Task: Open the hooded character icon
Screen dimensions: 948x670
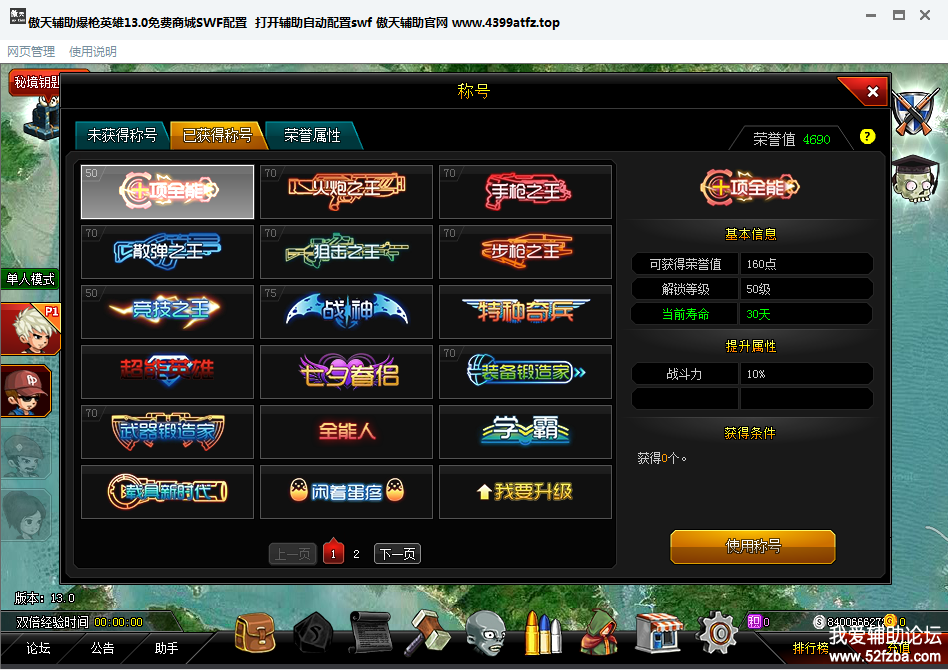Action: [600, 633]
